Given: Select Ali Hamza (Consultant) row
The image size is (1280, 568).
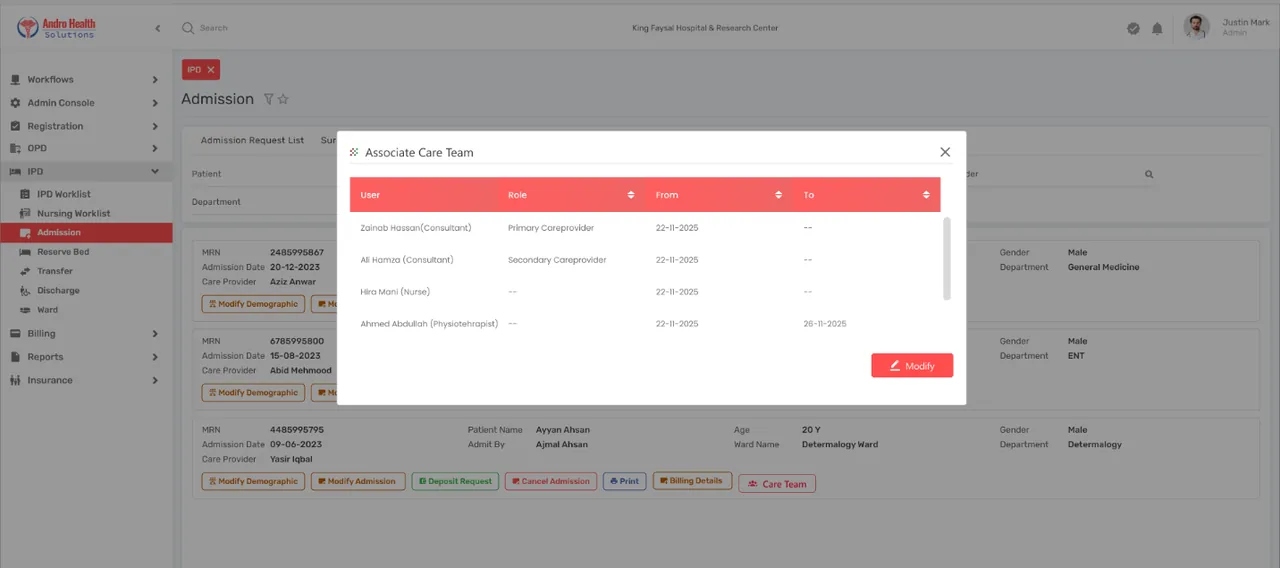Looking at the screenshot, I should click(x=645, y=260).
